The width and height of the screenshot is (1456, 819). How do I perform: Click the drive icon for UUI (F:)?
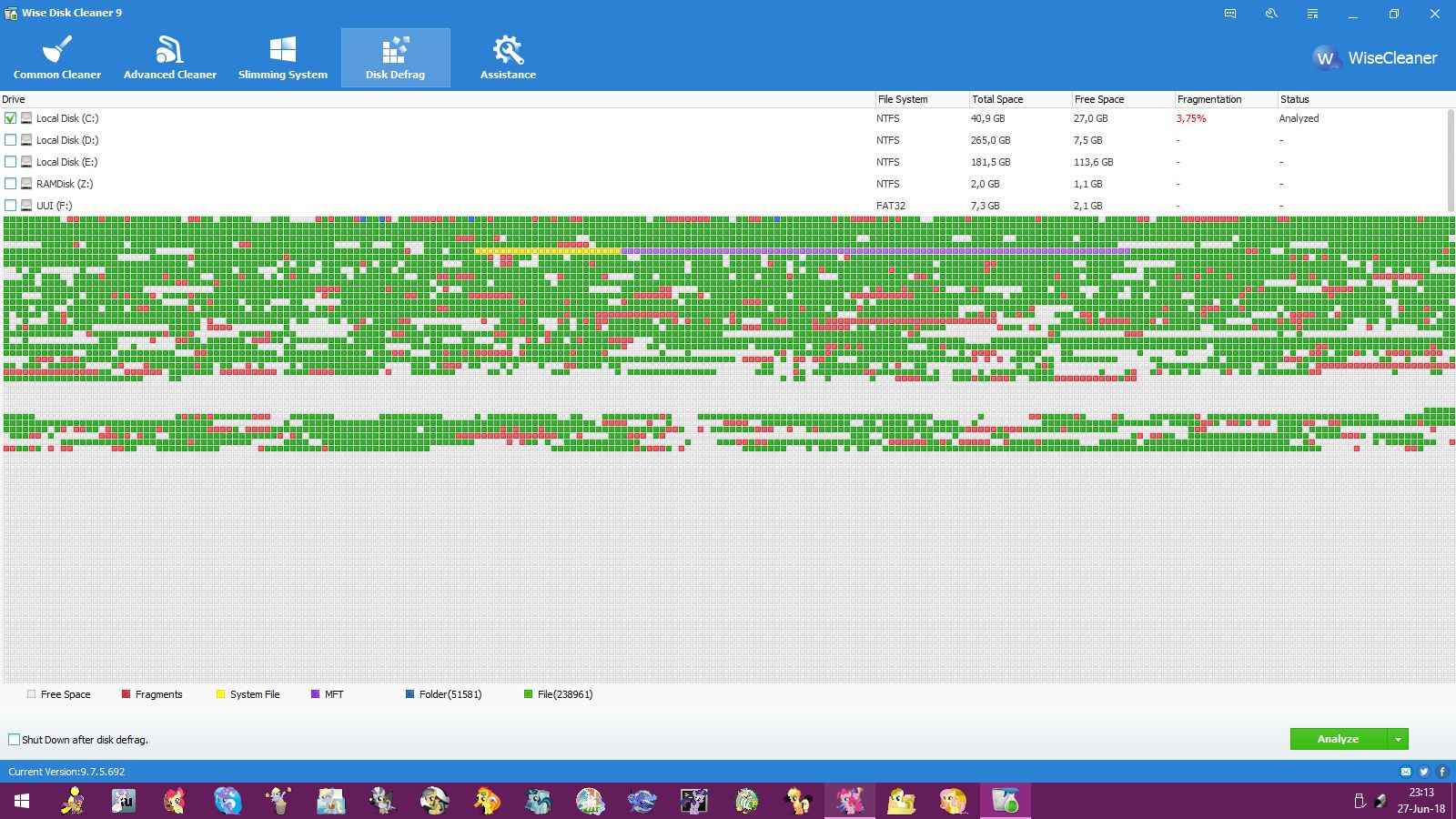pos(27,206)
